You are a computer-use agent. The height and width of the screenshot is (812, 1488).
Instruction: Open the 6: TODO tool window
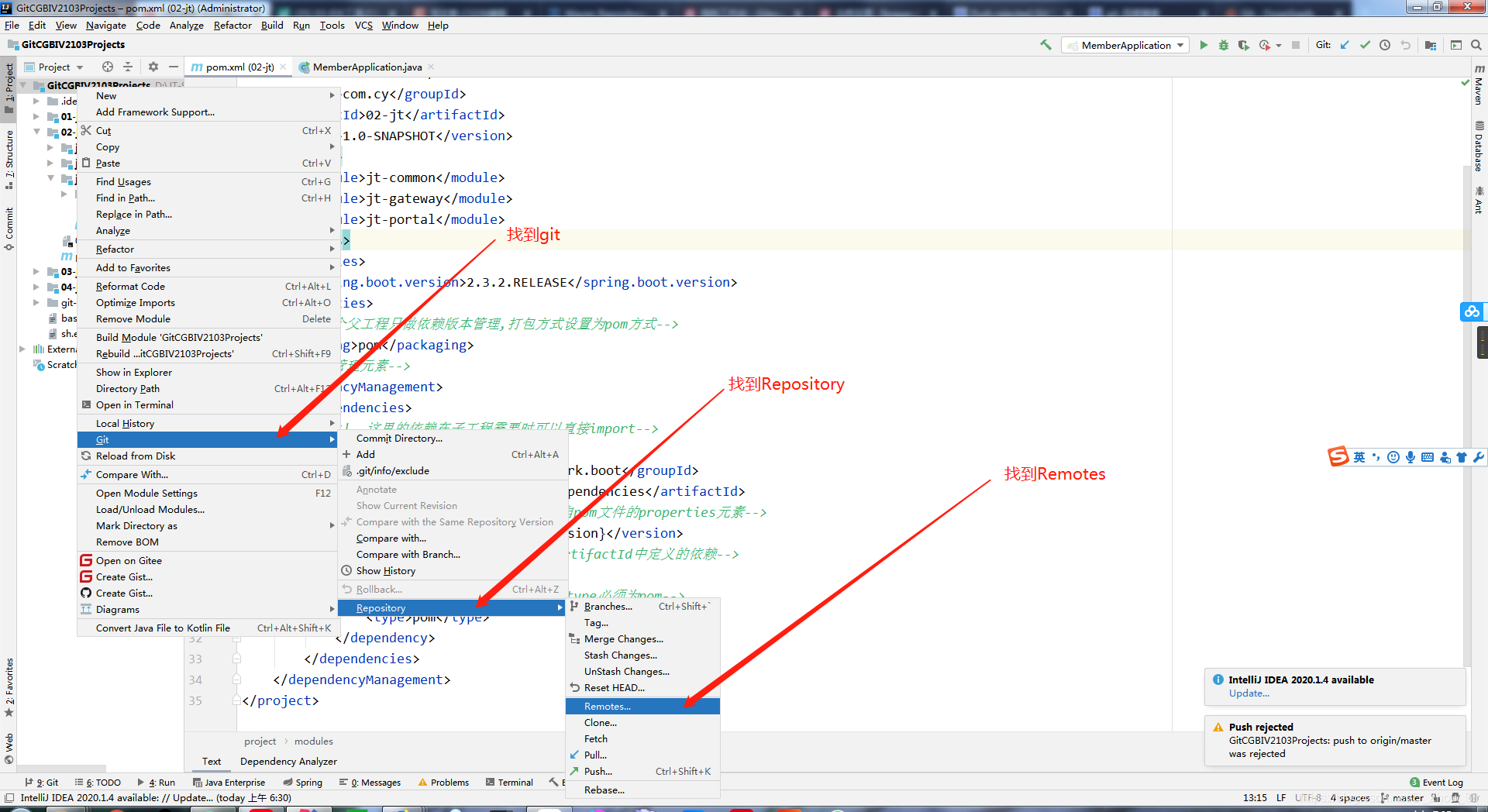tap(98, 783)
